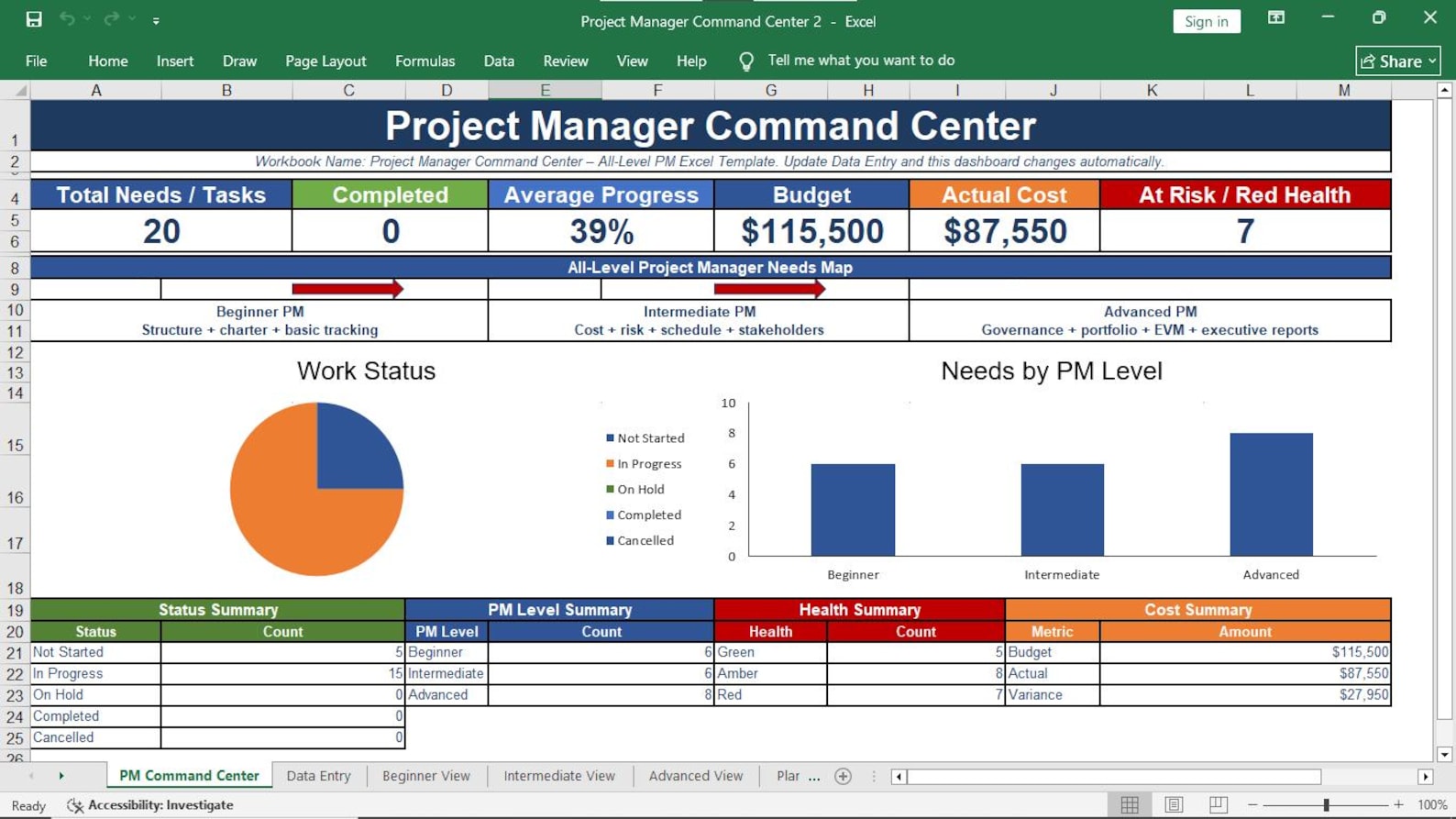Image resolution: width=1456 pixels, height=819 pixels.
Task: Click the horizontal scrollbar thumb
Action: pos(1113,777)
